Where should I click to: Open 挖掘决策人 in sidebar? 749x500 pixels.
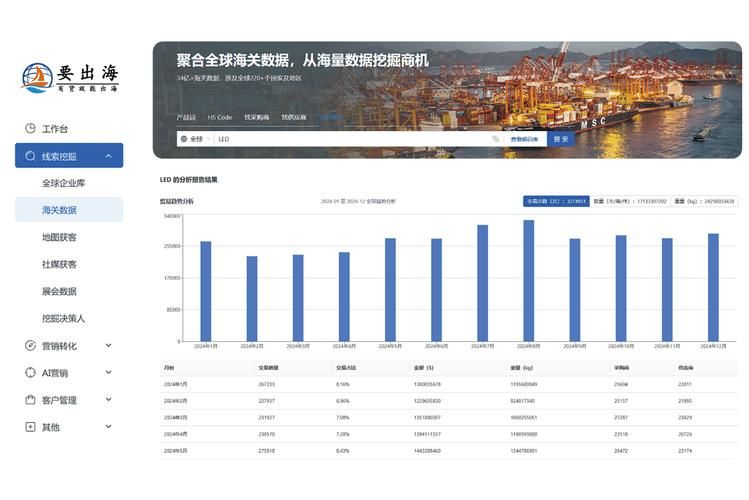click(x=64, y=319)
